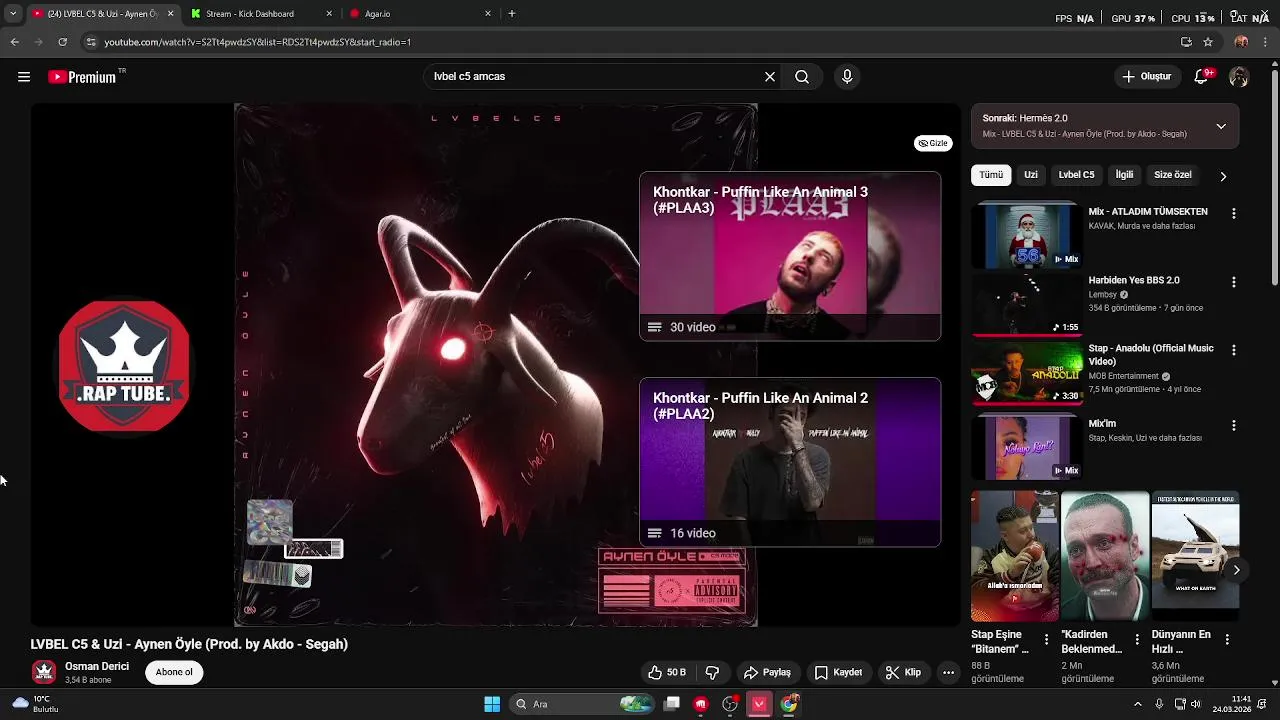Clear the search box text

(770, 77)
